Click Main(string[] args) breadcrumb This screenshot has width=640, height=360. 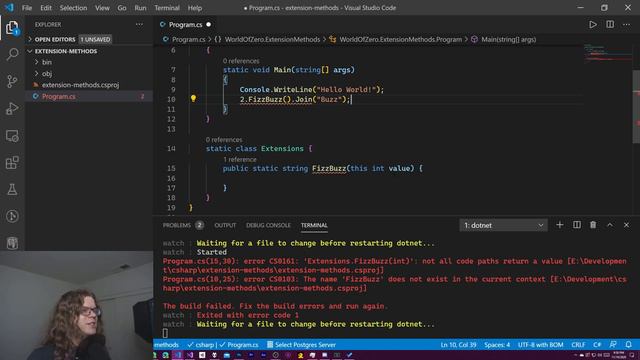(508, 40)
